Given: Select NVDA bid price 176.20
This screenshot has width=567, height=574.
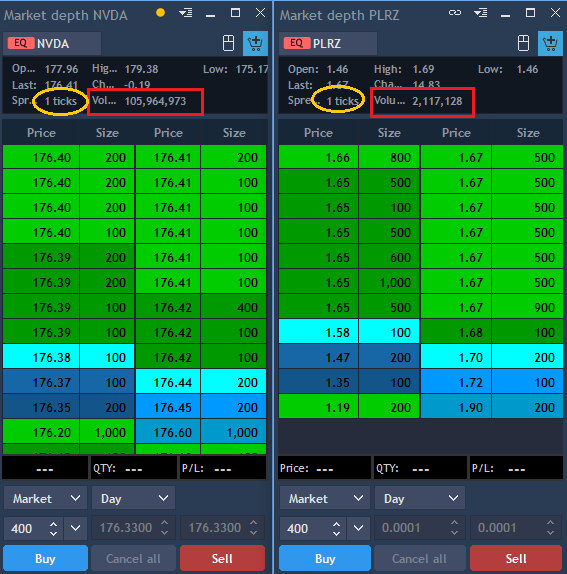Looking at the screenshot, I should (x=41, y=432).
